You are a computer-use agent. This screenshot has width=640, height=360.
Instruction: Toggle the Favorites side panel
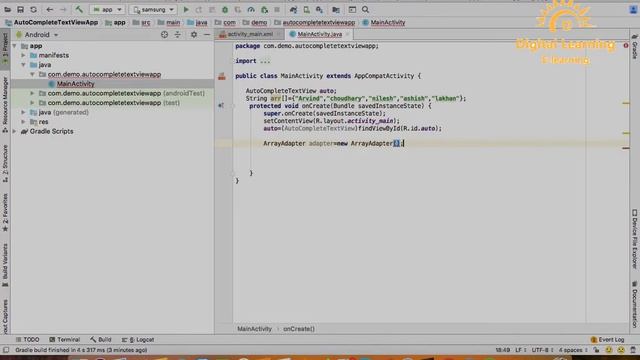5,212
